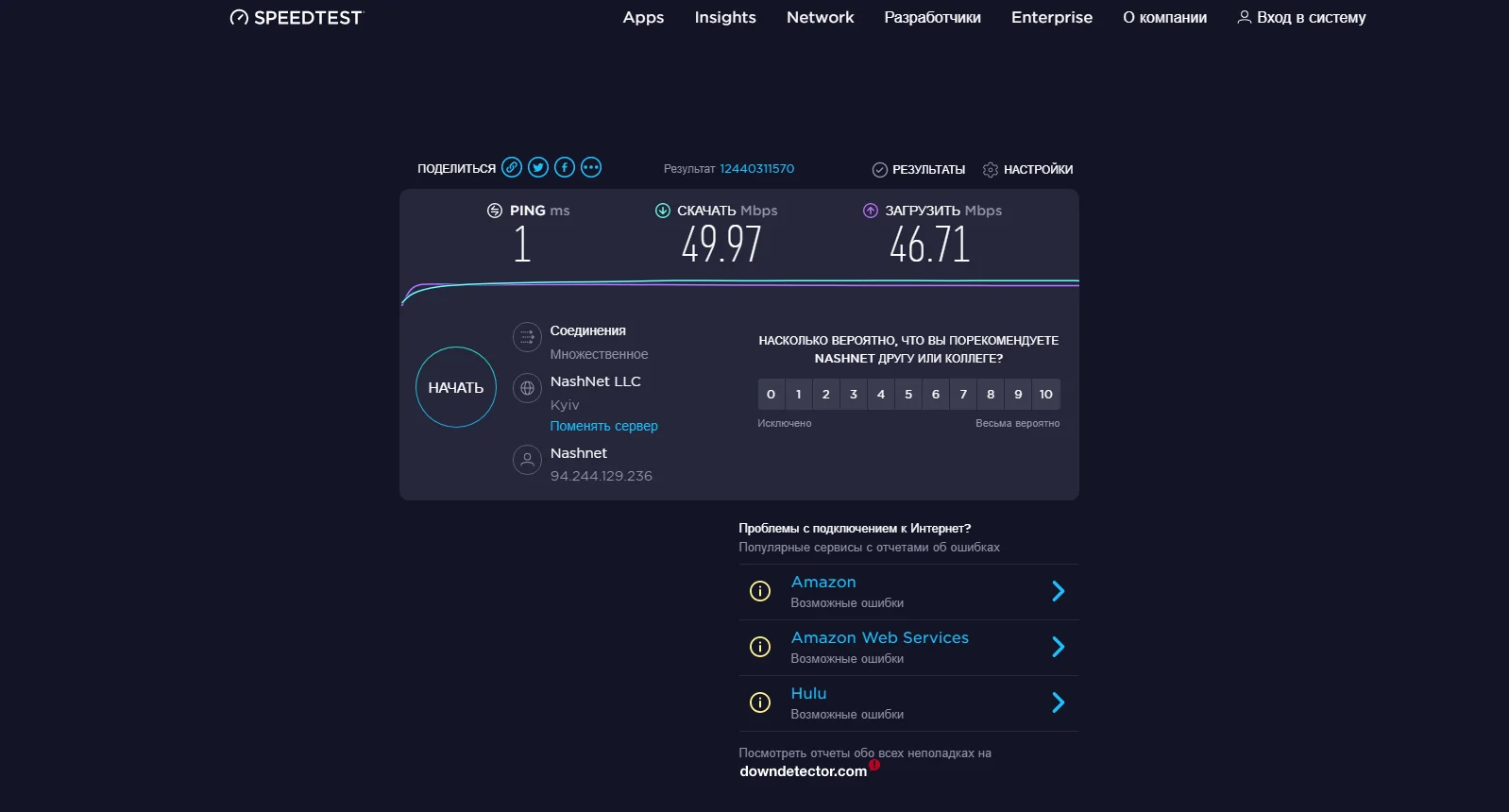
Task: Rate recommendation score 1
Action: [x=799, y=394]
